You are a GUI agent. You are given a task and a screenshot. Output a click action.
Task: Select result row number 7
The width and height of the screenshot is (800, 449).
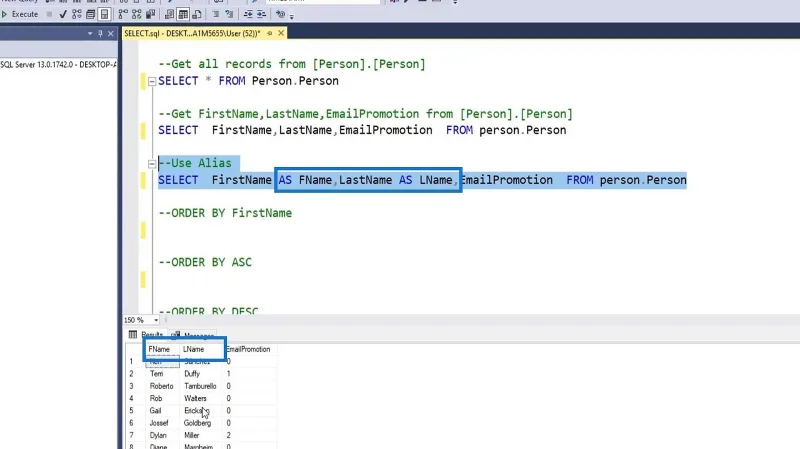coord(135,435)
